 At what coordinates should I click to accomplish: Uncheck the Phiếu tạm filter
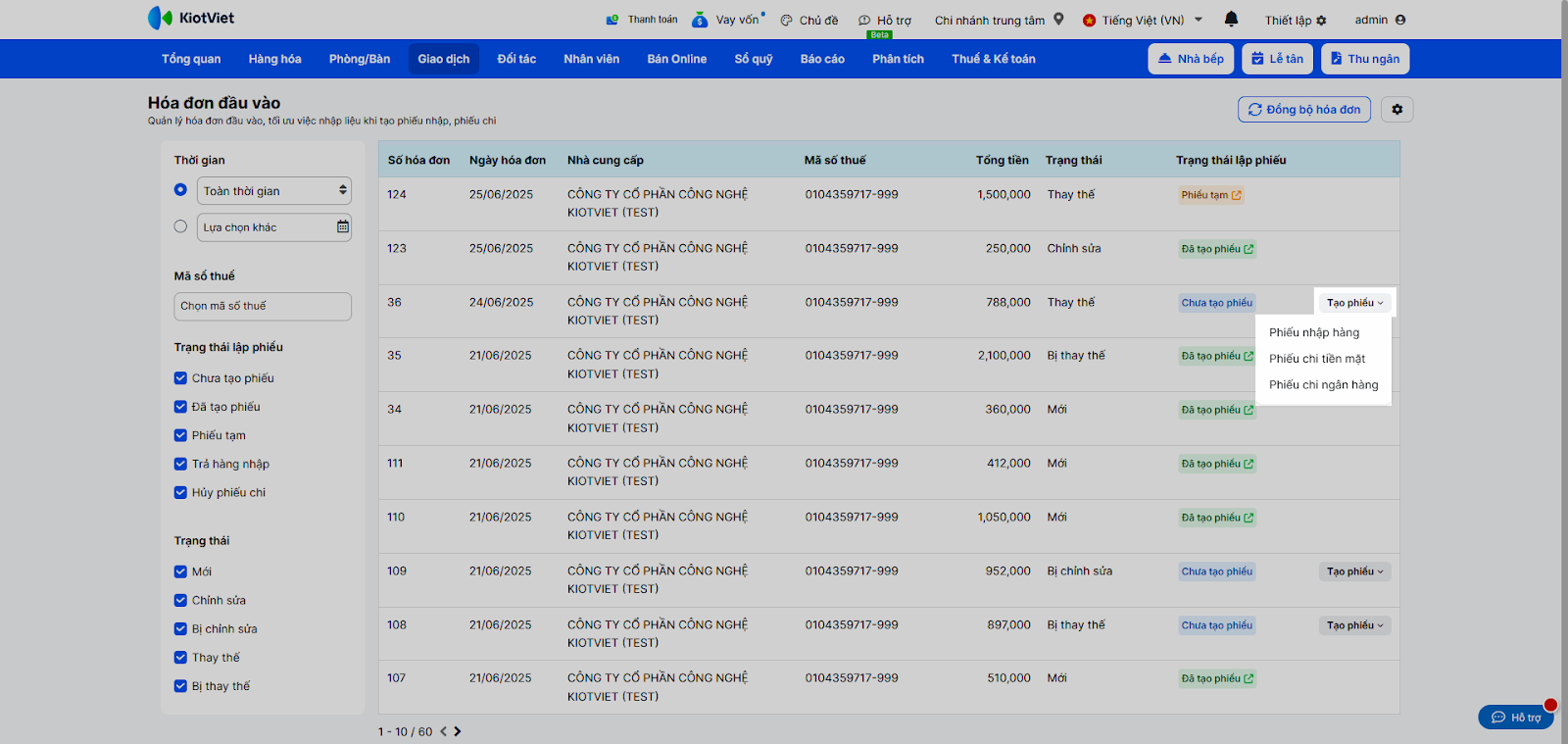(x=180, y=435)
